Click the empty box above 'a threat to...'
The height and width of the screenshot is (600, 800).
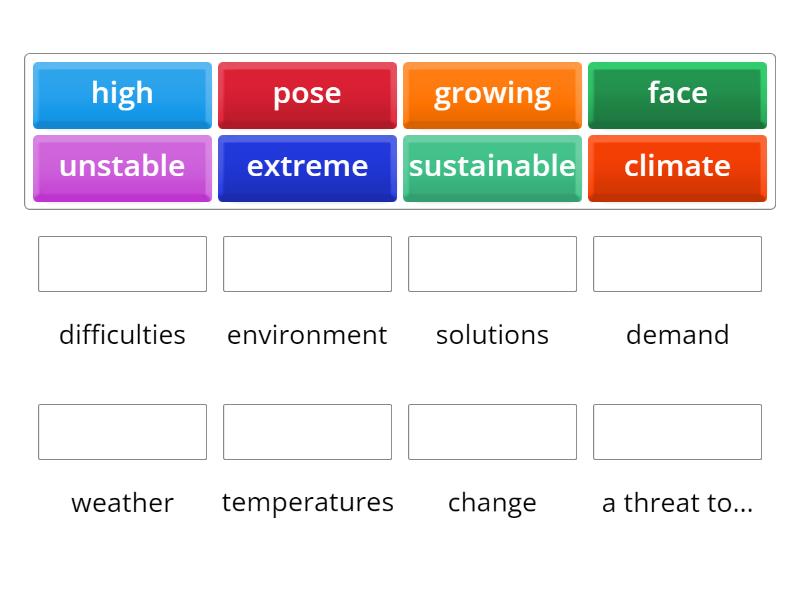click(x=677, y=432)
